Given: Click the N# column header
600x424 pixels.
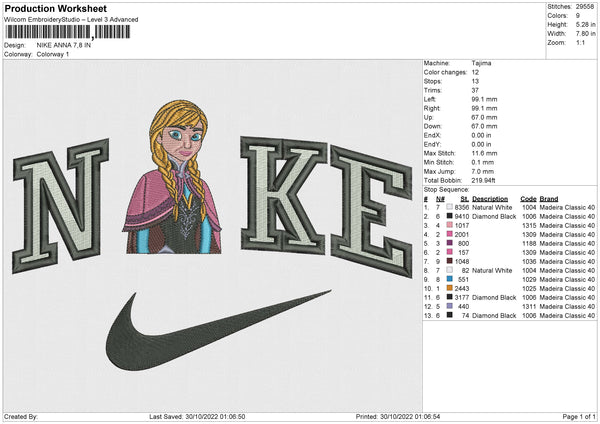Looking at the screenshot, I should (440, 199).
